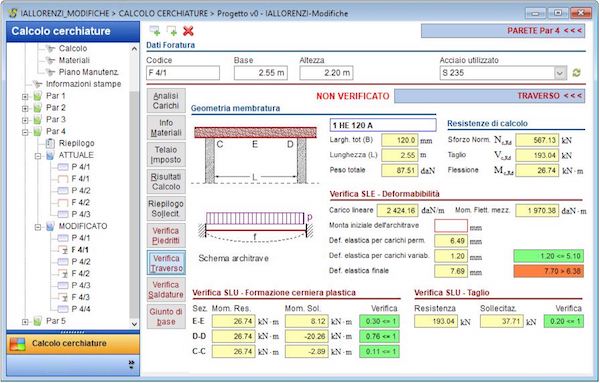Expand the Par 5 tree node

tap(25, 322)
